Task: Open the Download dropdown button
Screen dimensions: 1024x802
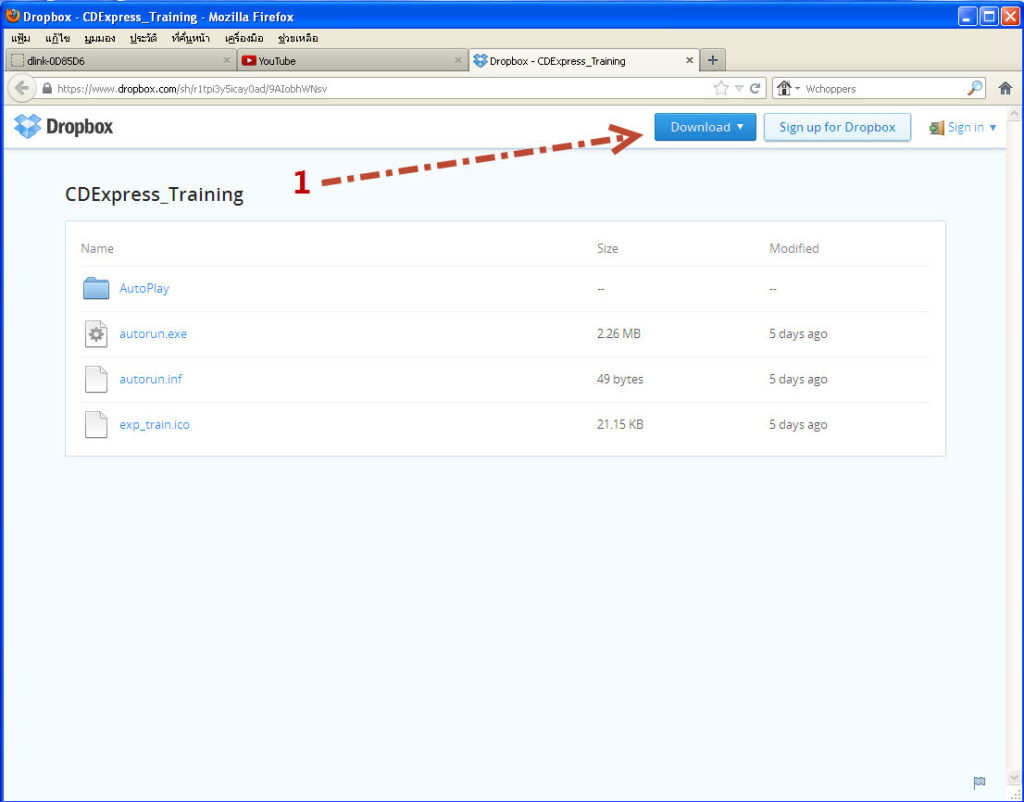Action: click(x=705, y=127)
